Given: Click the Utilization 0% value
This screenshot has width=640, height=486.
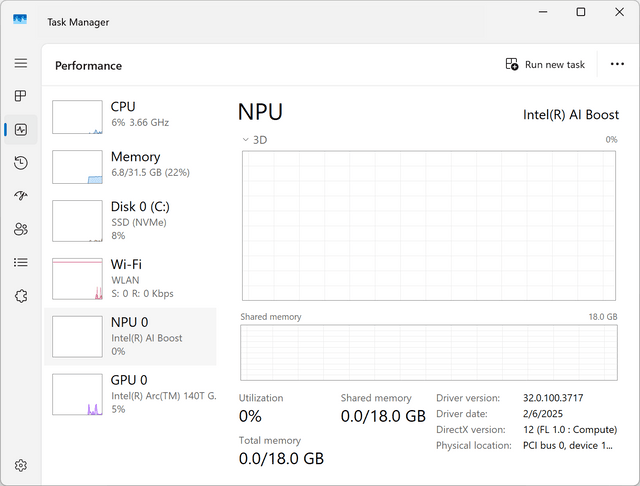Looking at the screenshot, I should [250, 416].
